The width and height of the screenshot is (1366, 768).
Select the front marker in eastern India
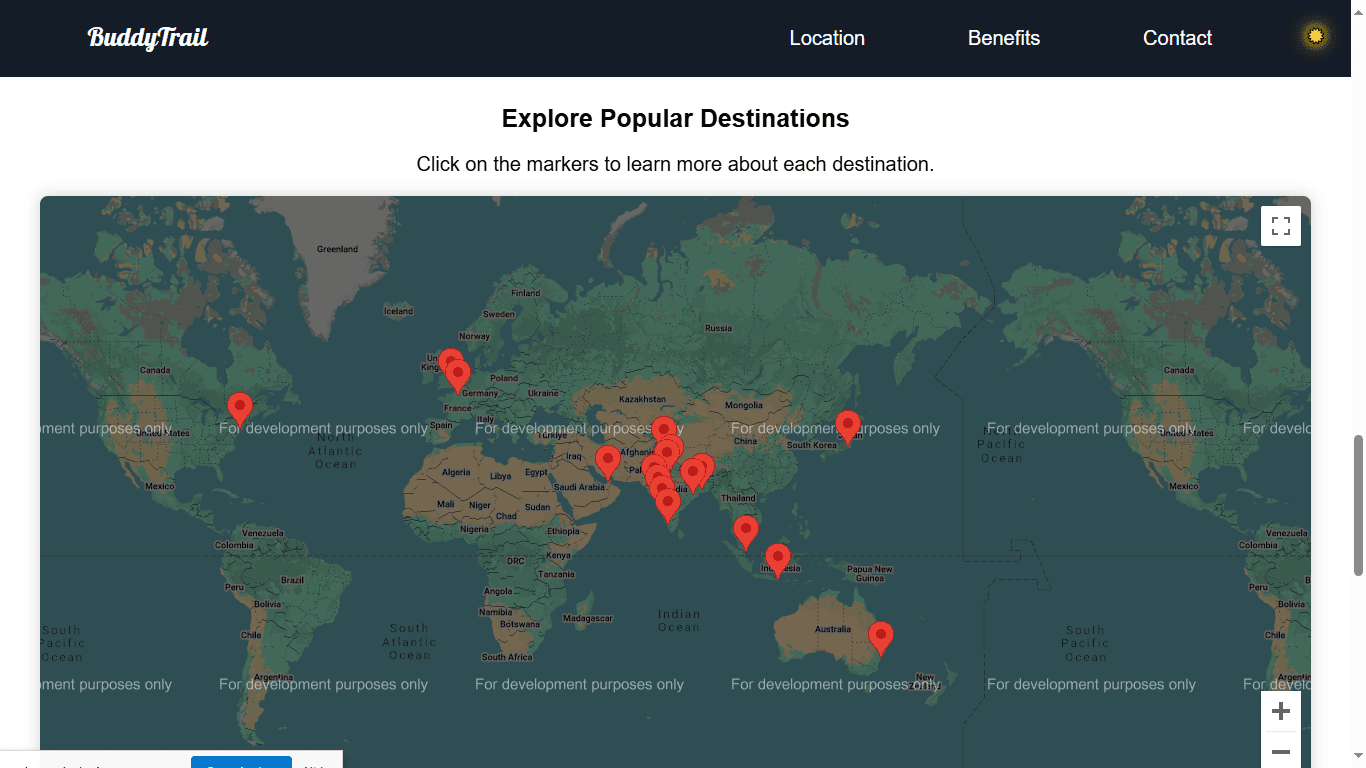693,475
